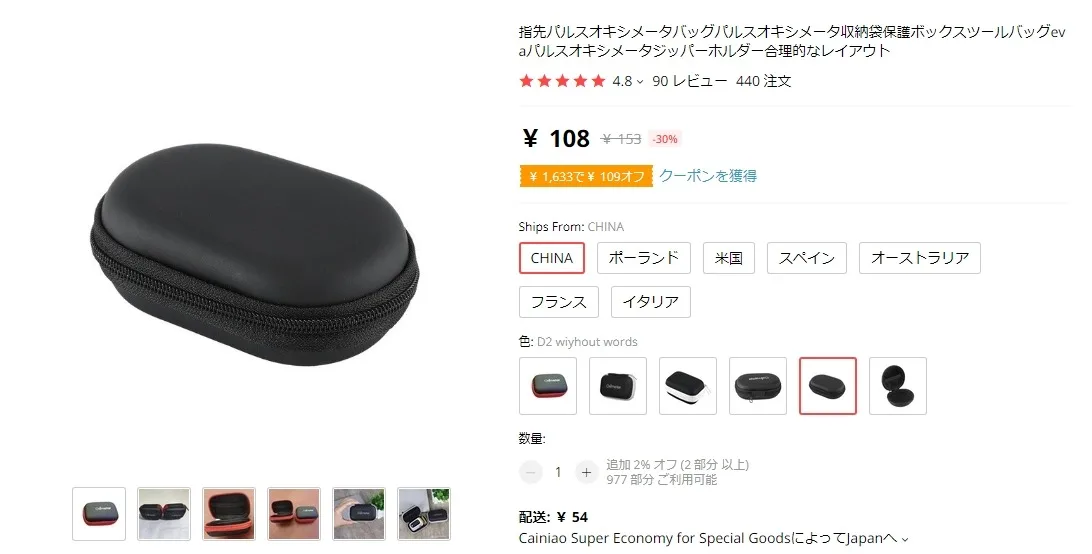Select the red-trimmed case color swatch
This screenshot has height=554, width=1092.
click(548, 386)
